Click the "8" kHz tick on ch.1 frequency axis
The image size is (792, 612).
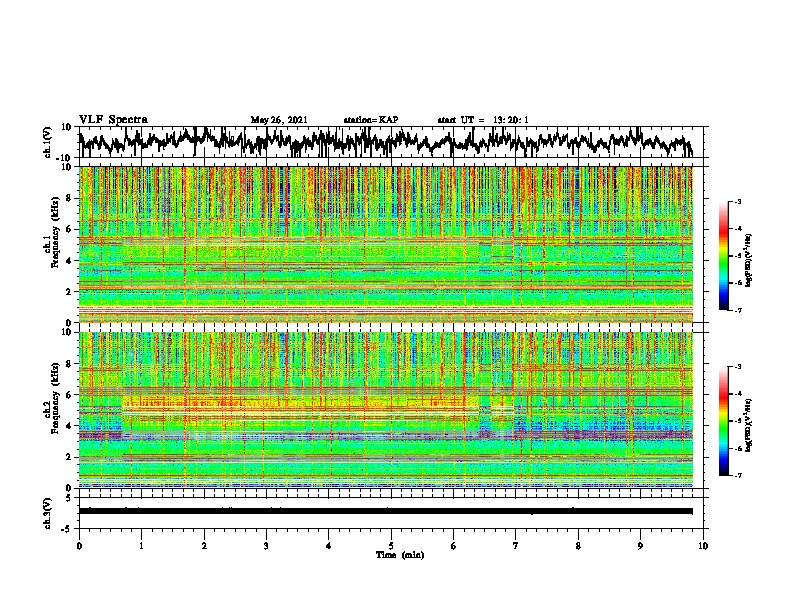tap(69, 198)
